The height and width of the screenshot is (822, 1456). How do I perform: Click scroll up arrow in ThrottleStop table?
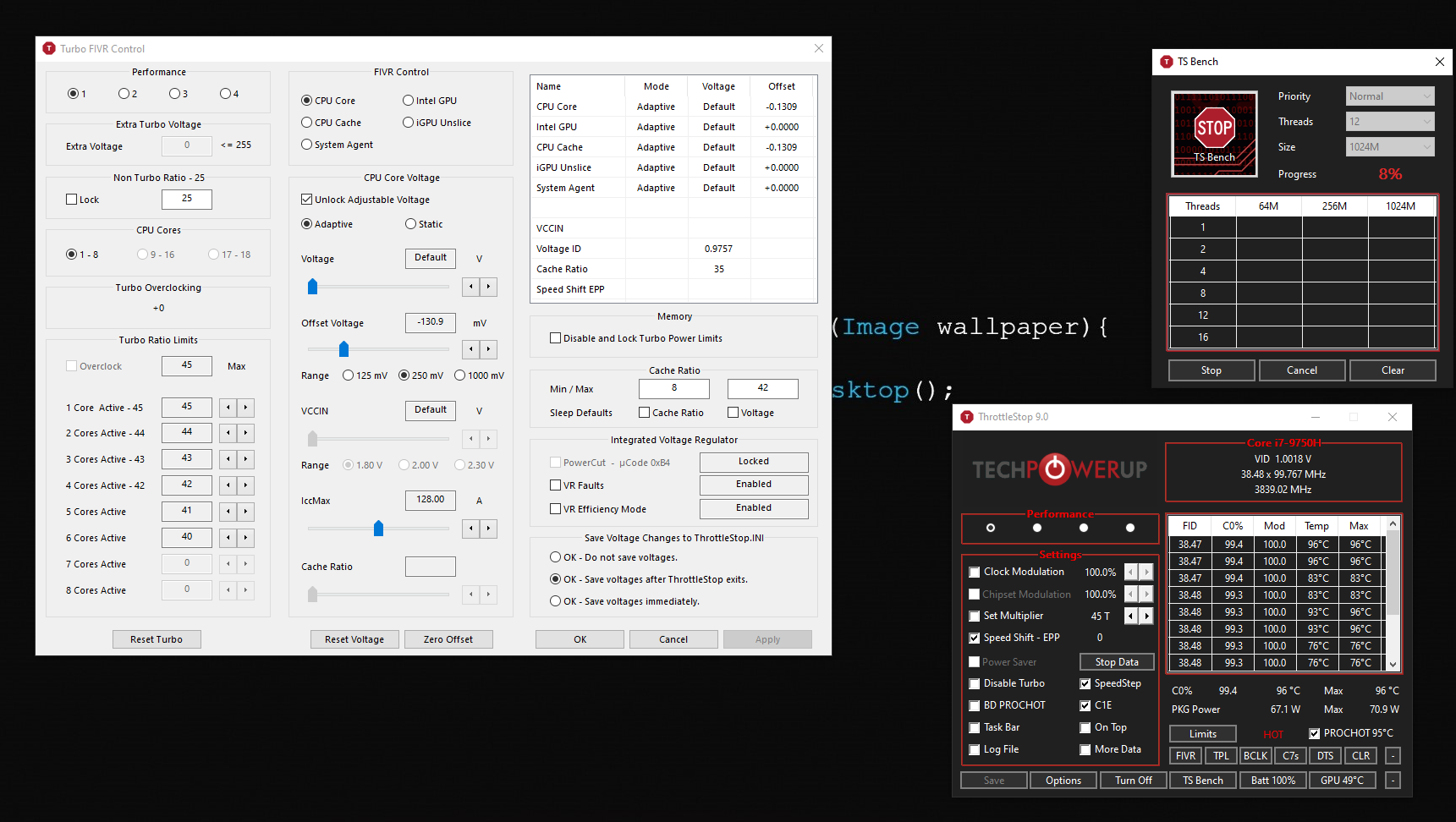click(x=1393, y=524)
